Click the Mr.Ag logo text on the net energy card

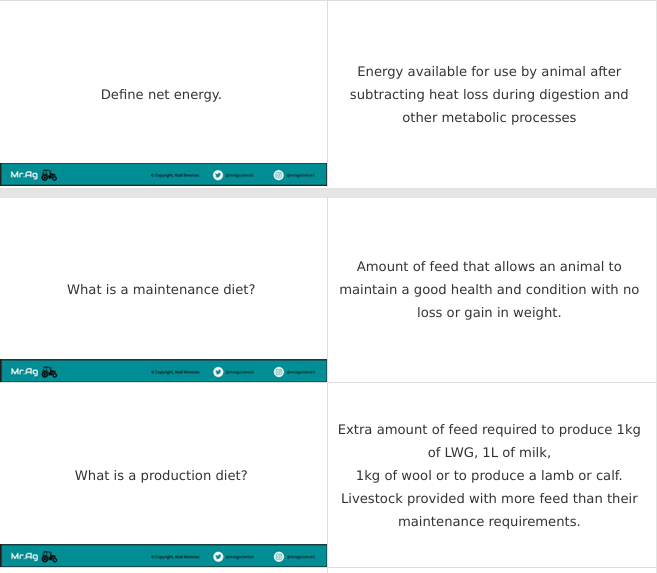24,175
